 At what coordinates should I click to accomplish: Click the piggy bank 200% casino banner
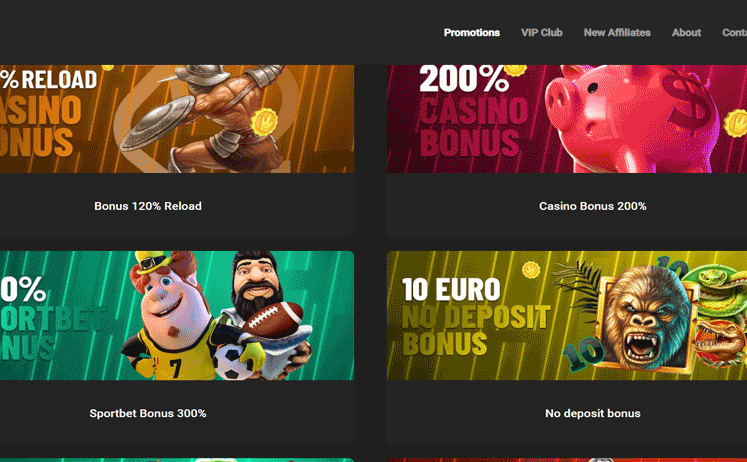tap(567, 119)
